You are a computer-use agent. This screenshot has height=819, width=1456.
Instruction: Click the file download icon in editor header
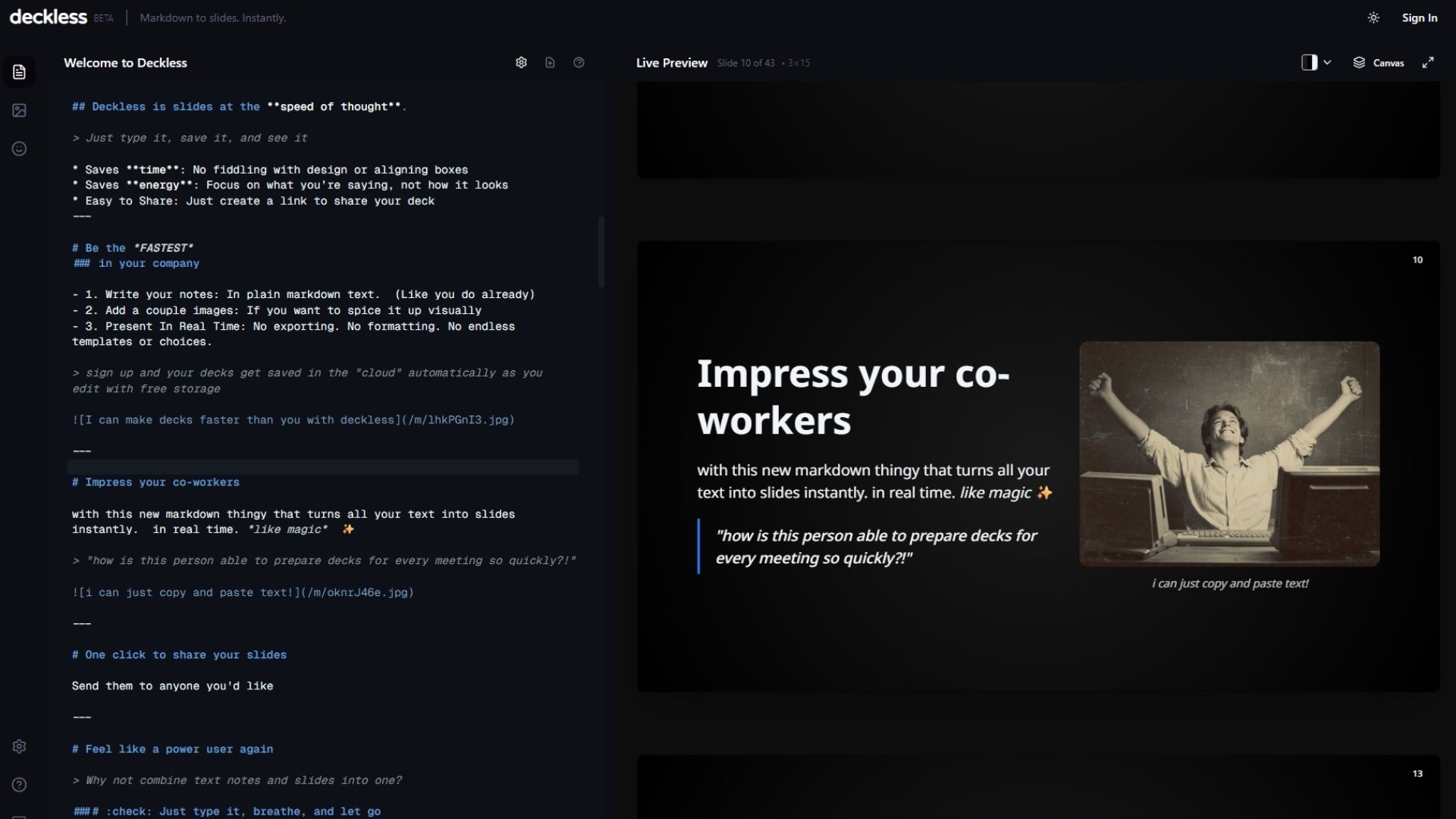point(550,63)
